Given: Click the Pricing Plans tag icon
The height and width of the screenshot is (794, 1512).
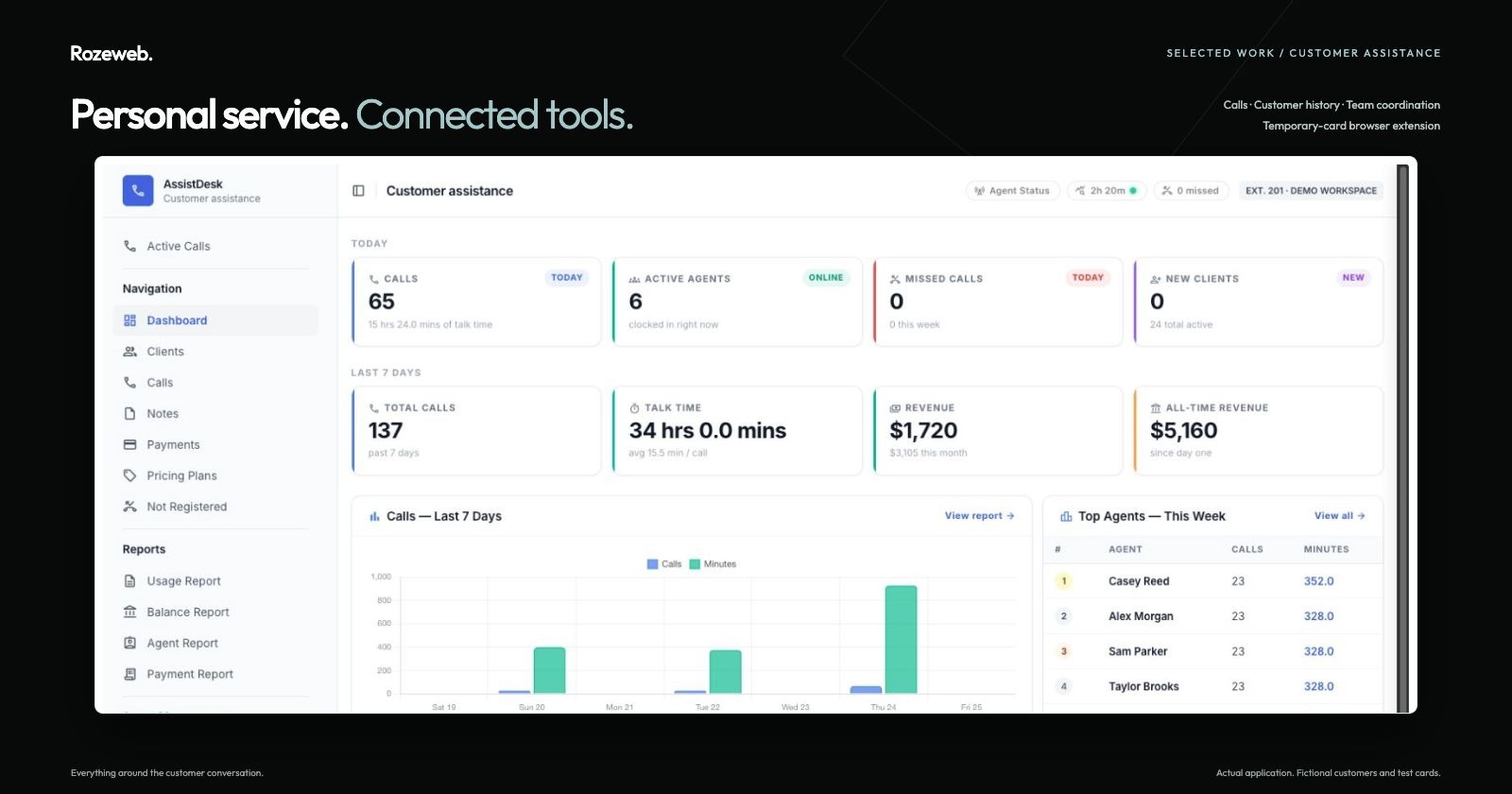Looking at the screenshot, I should [130, 475].
